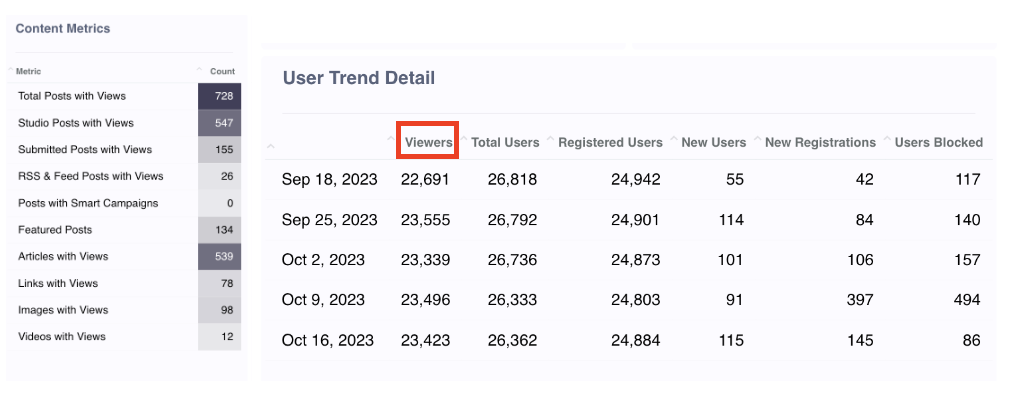Click Registered Users value 24,803
Viewport: 1014px width, 402px height.
[636, 300]
